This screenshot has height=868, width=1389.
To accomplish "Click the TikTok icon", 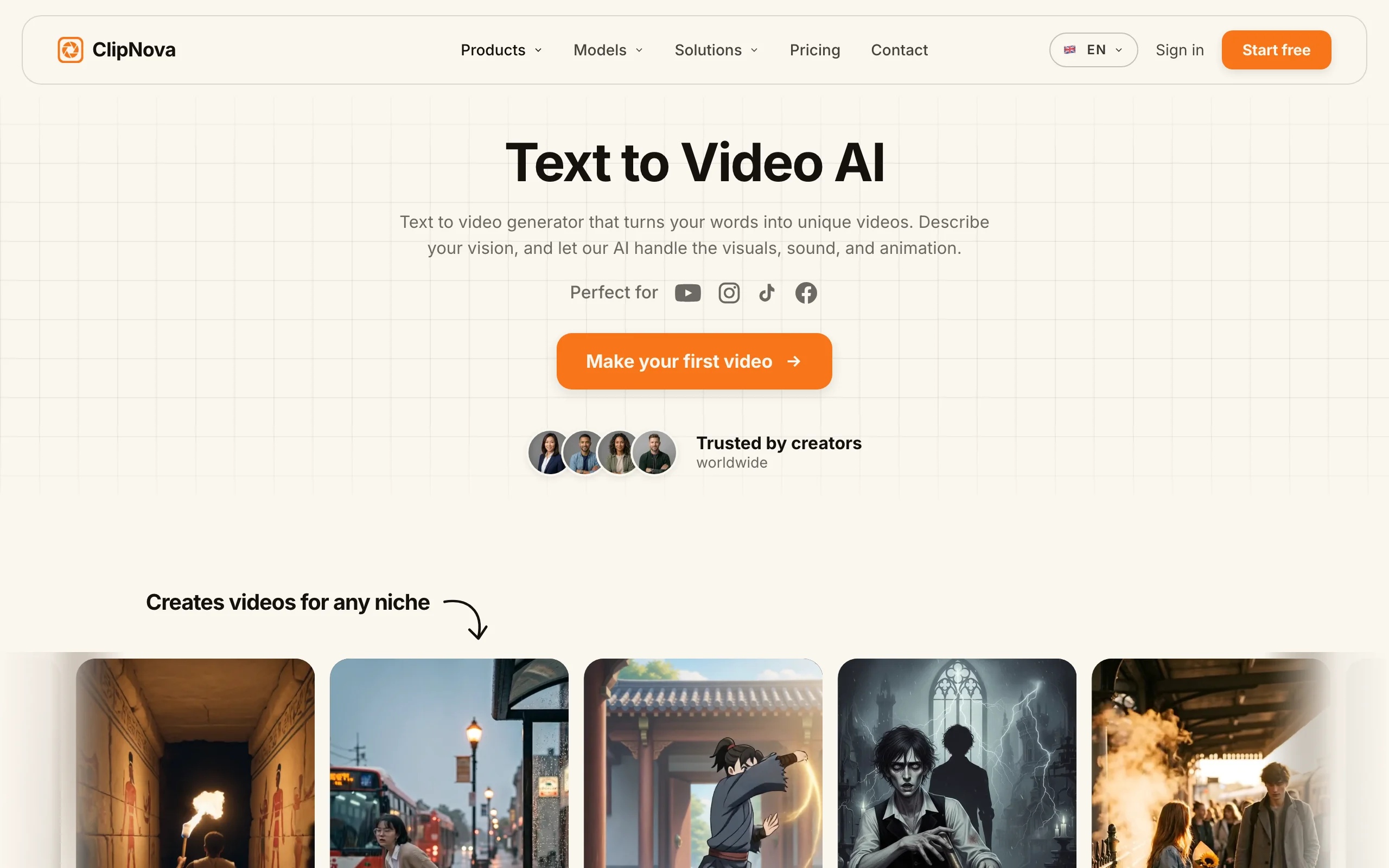I will click(767, 293).
